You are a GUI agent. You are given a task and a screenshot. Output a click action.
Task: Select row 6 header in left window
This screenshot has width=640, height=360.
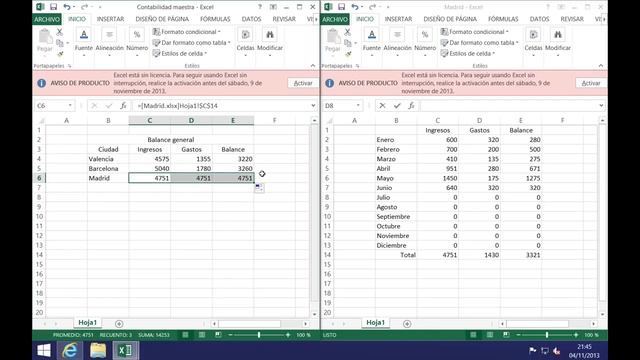click(x=39, y=178)
